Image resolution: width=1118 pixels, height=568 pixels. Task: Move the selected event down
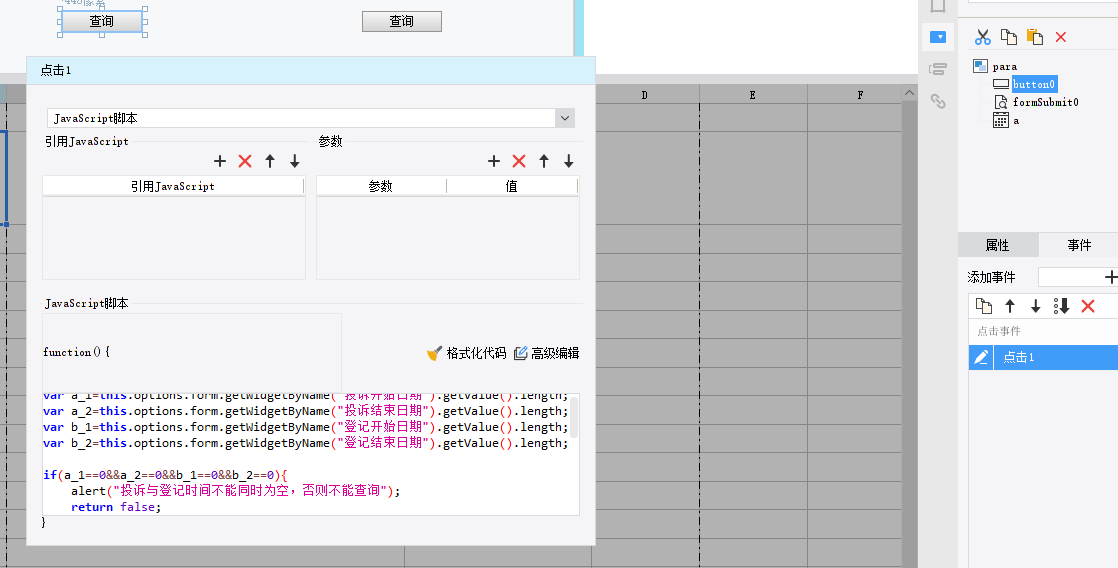1035,306
